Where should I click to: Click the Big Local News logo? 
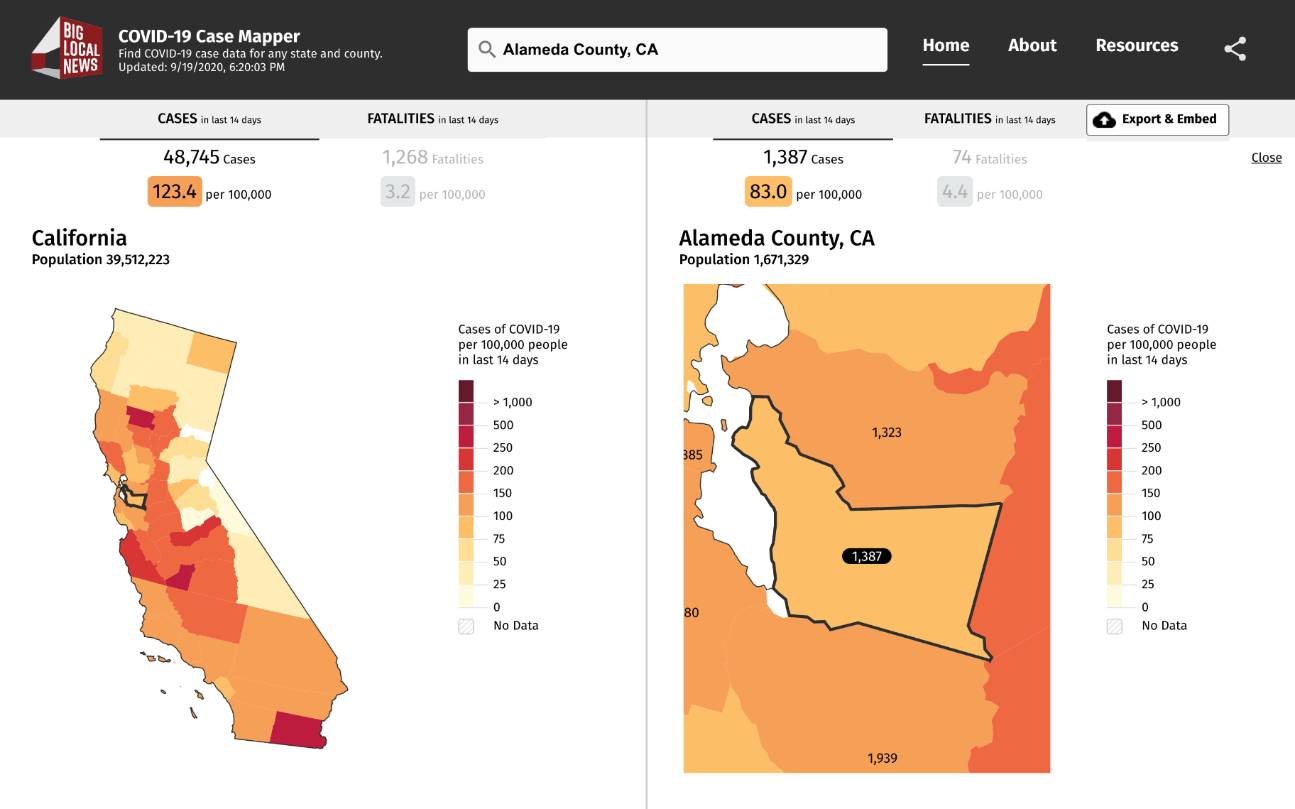68,49
